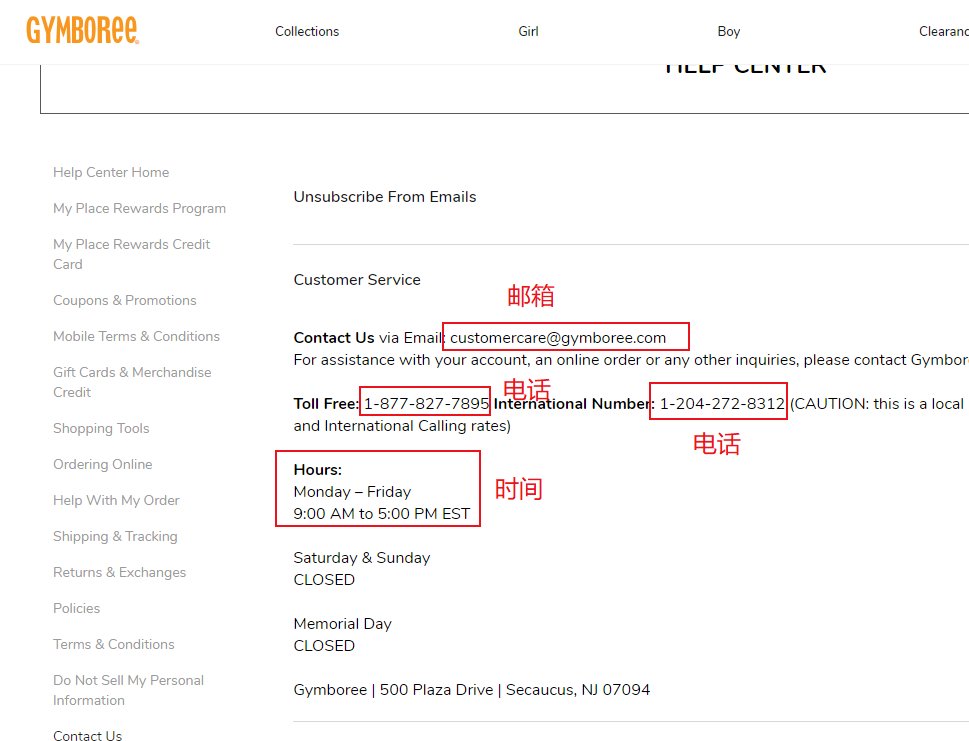The image size is (969, 741).
Task: Click CLOSED under Saturday & Sunday
Action: pyautogui.click(x=324, y=580)
